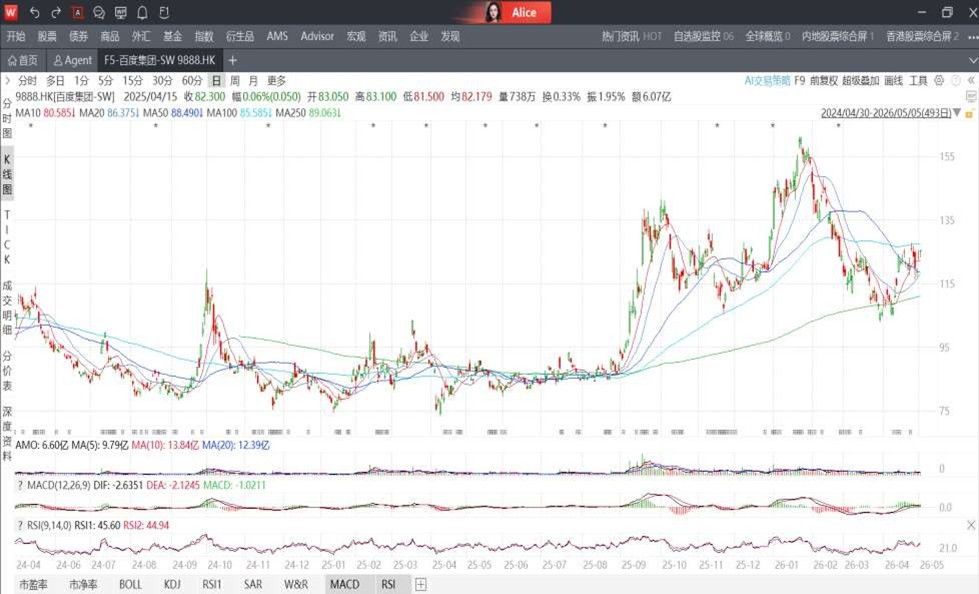Open the chat bubble message icon
The width and height of the screenshot is (979, 594).
99,12
